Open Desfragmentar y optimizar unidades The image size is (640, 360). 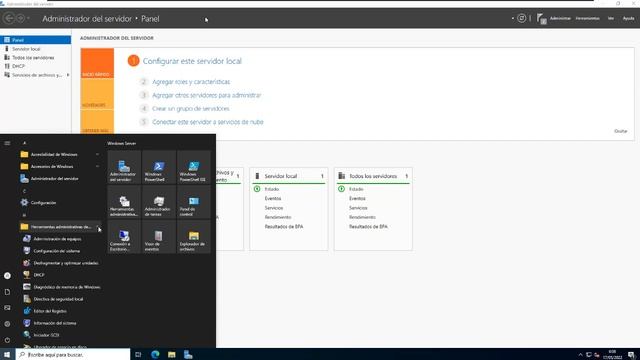pos(60,263)
